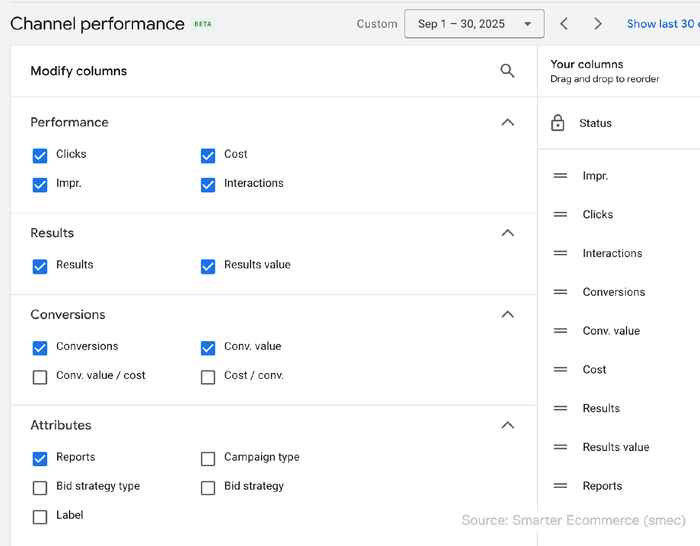Uncheck the Clicks checkbox
This screenshot has height=546, width=700.
click(x=40, y=155)
